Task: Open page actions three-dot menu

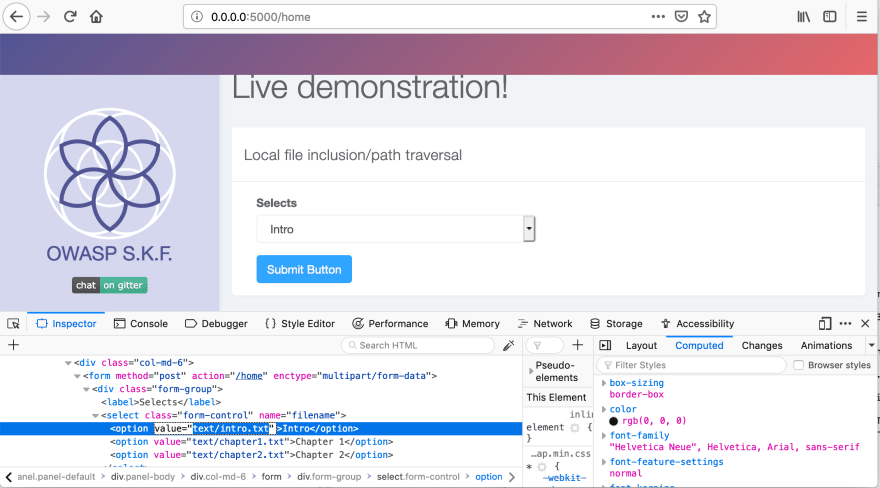Action: 658,17
